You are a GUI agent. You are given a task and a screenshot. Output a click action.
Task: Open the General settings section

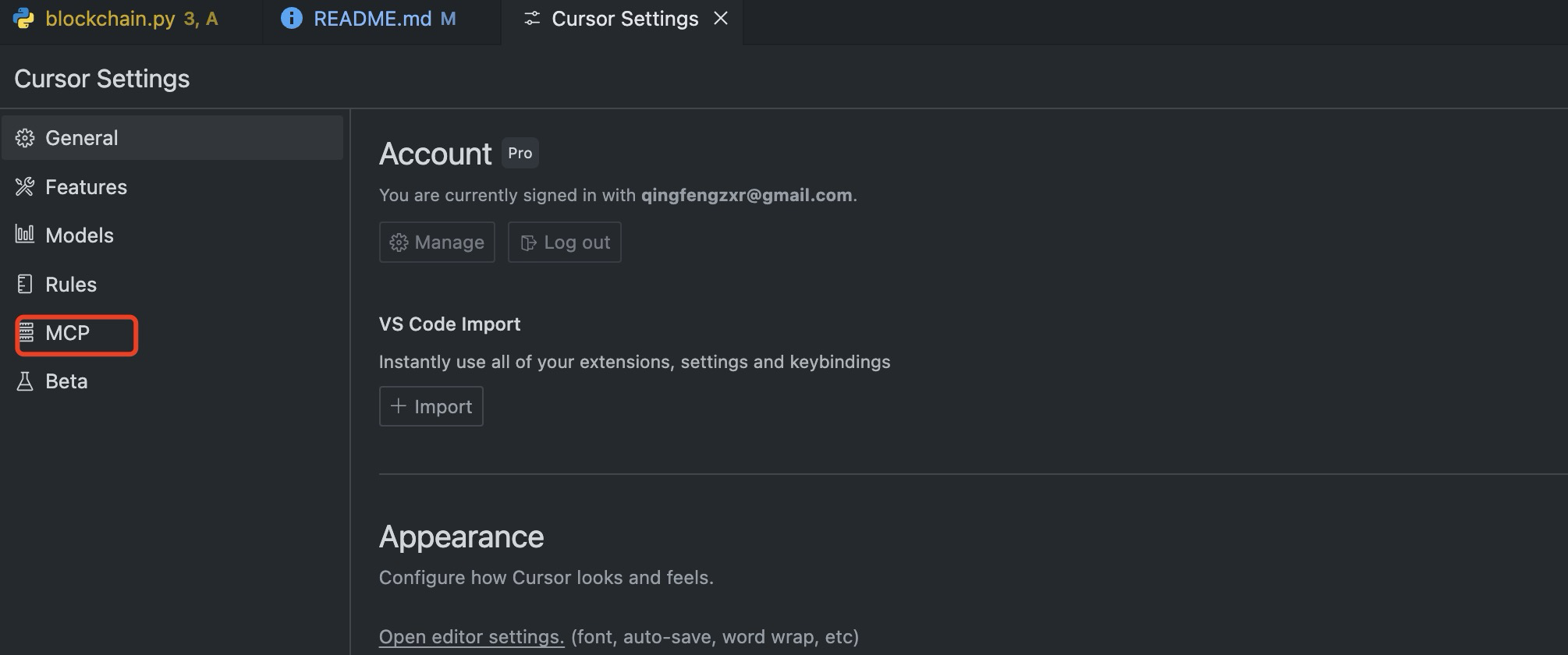pos(172,138)
